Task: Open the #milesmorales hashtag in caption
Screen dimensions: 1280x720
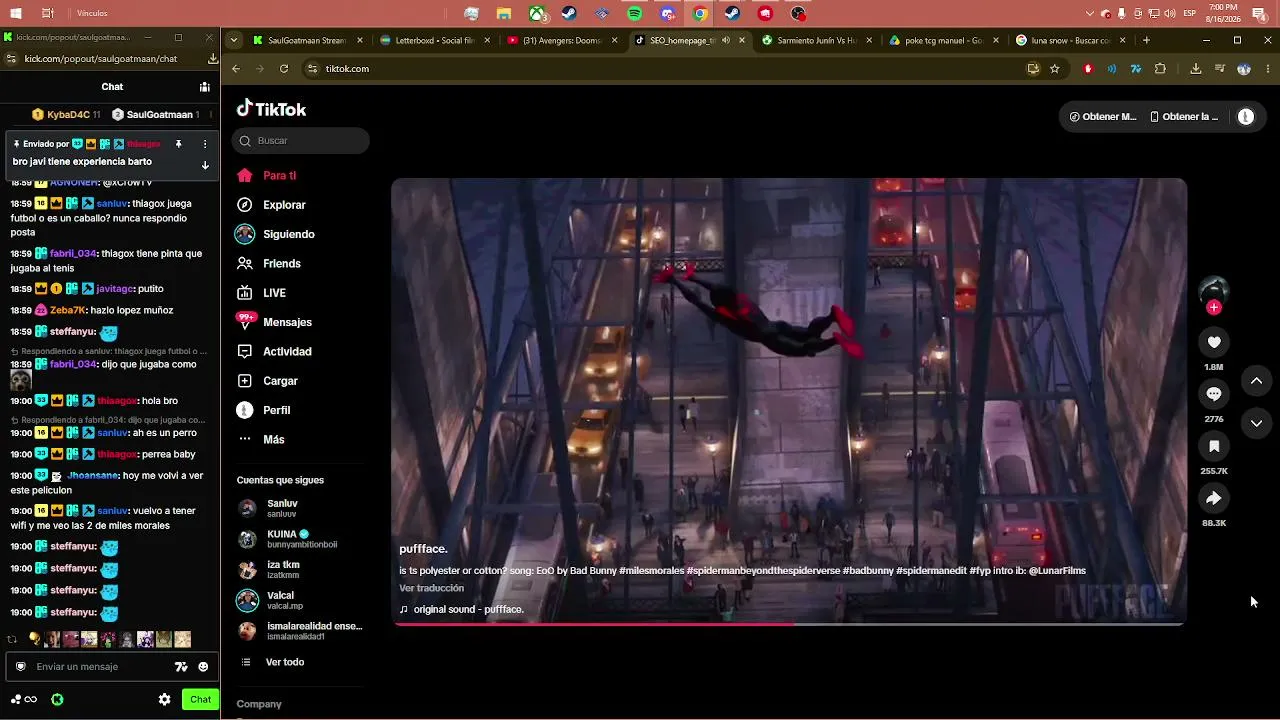Action: [x=652, y=572]
